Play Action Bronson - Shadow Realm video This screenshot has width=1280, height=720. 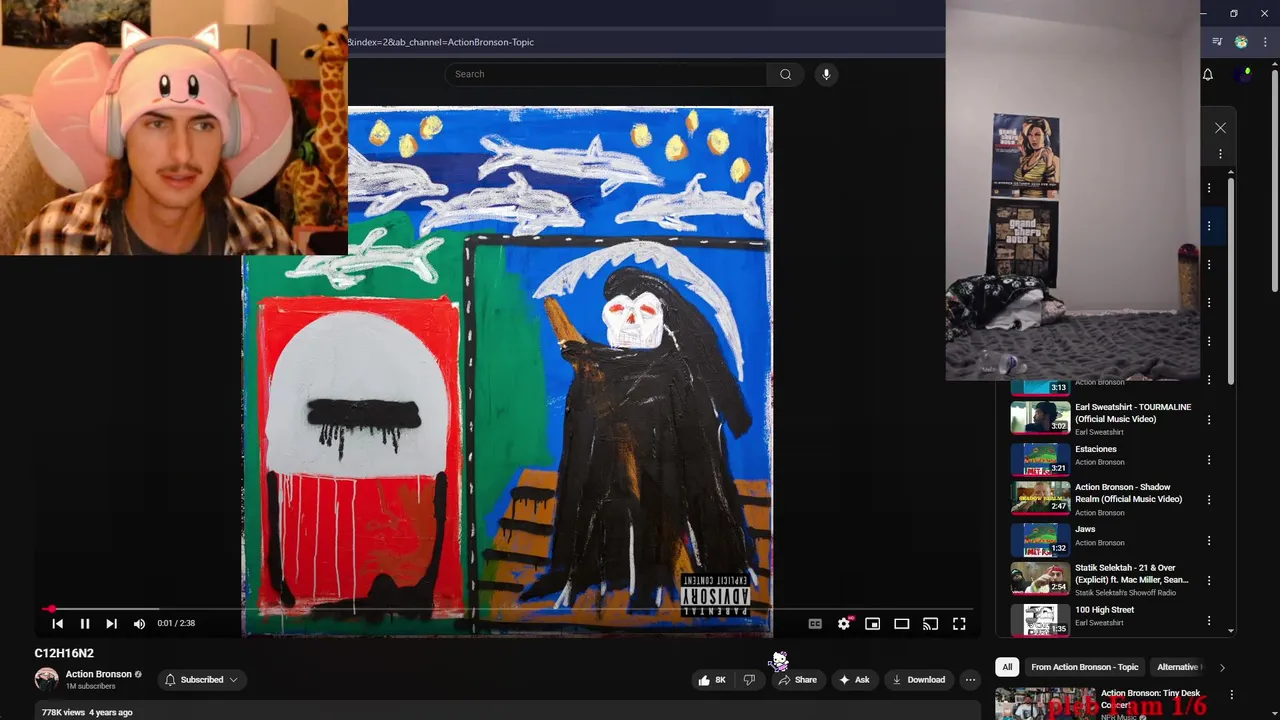1128,493
